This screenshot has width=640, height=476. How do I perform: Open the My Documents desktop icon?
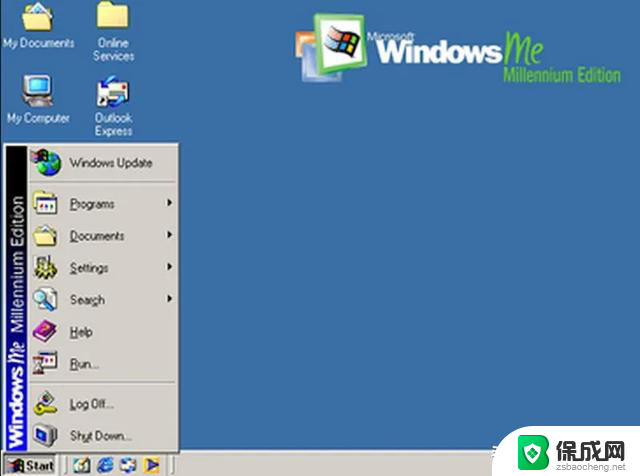coord(38,16)
